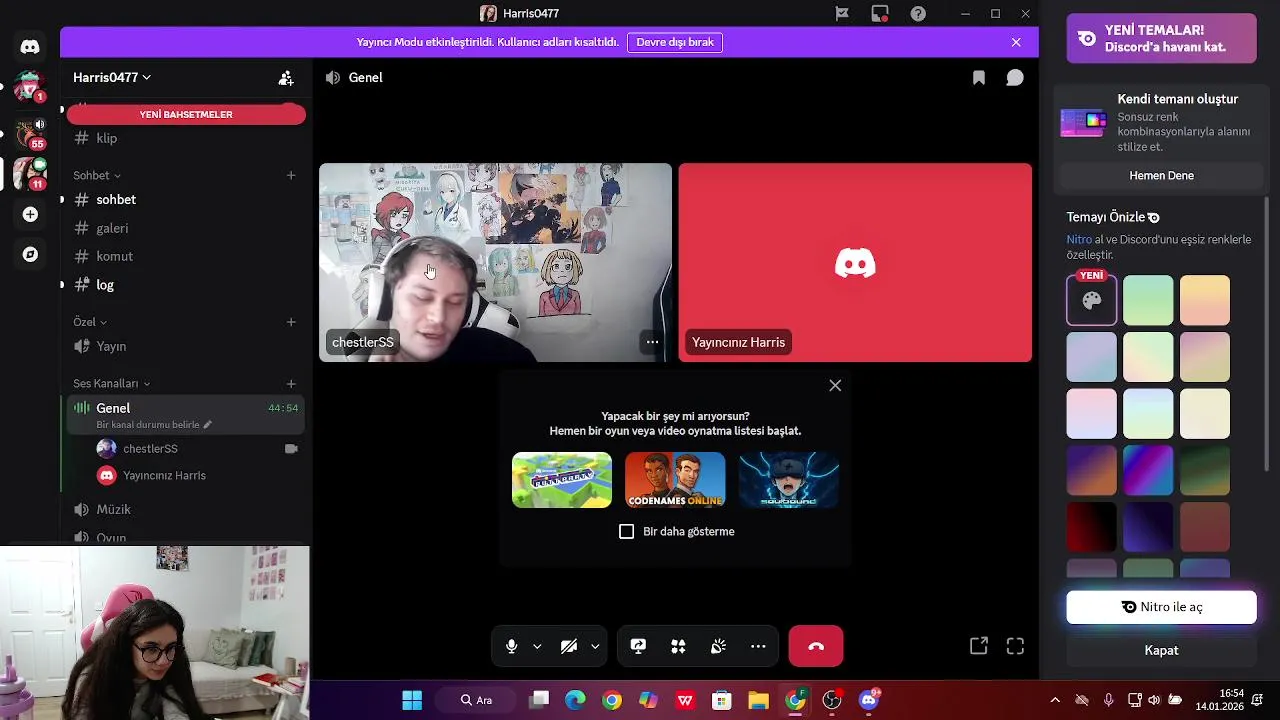Add a channel to the Sohbet category
This screenshot has height=720, width=1280.
click(x=291, y=175)
